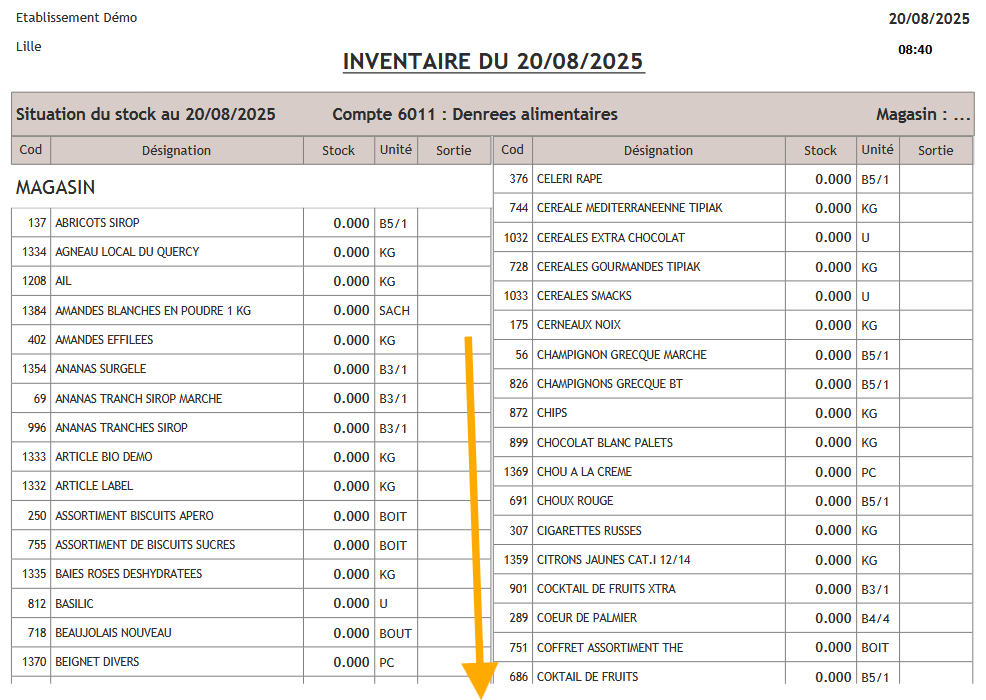Viewport: 986px width, 700px height.
Task: Click ANANAS SURGELE entry
Action: 101,369
